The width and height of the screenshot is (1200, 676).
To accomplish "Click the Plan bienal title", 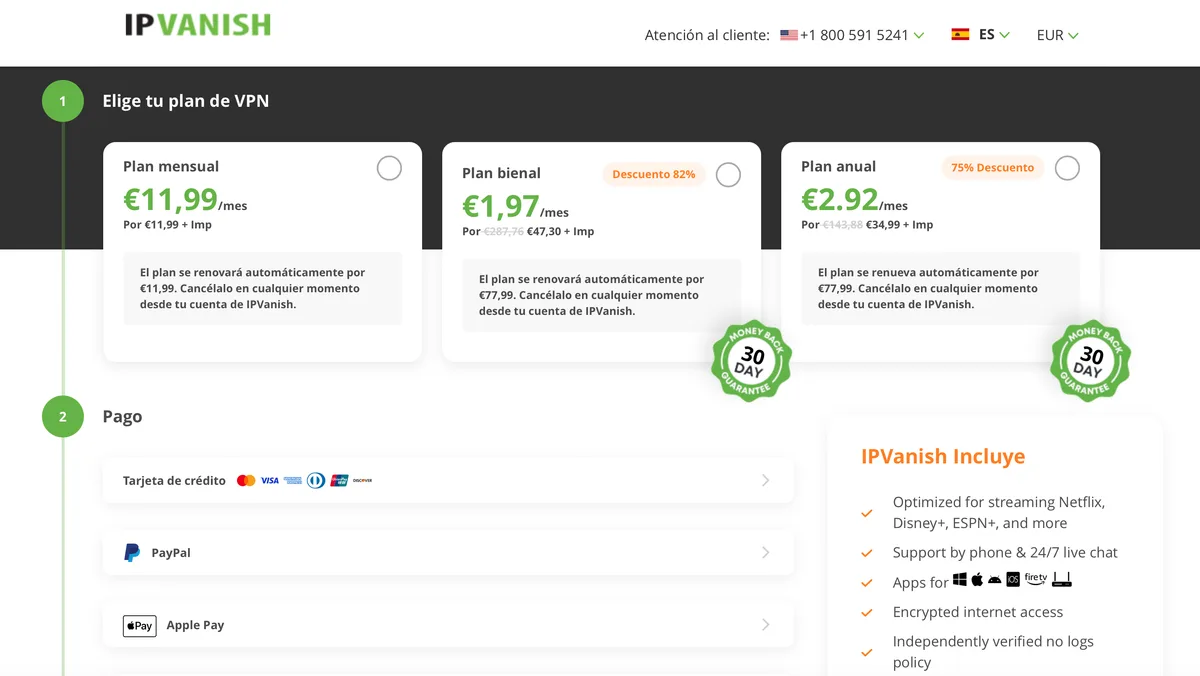I will [x=501, y=173].
